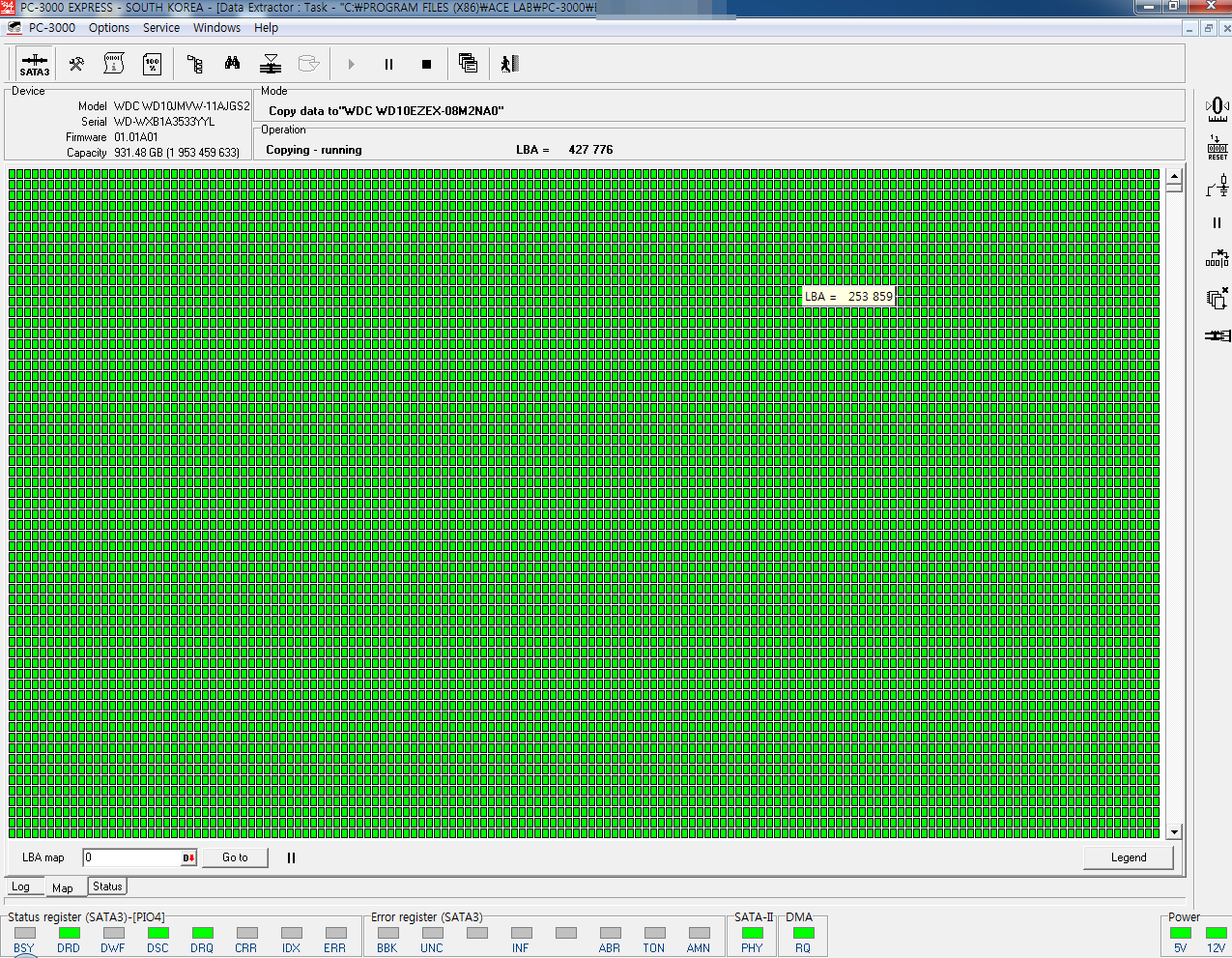Open the hammer and wrench utilities icon

pyautogui.click(x=76, y=65)
